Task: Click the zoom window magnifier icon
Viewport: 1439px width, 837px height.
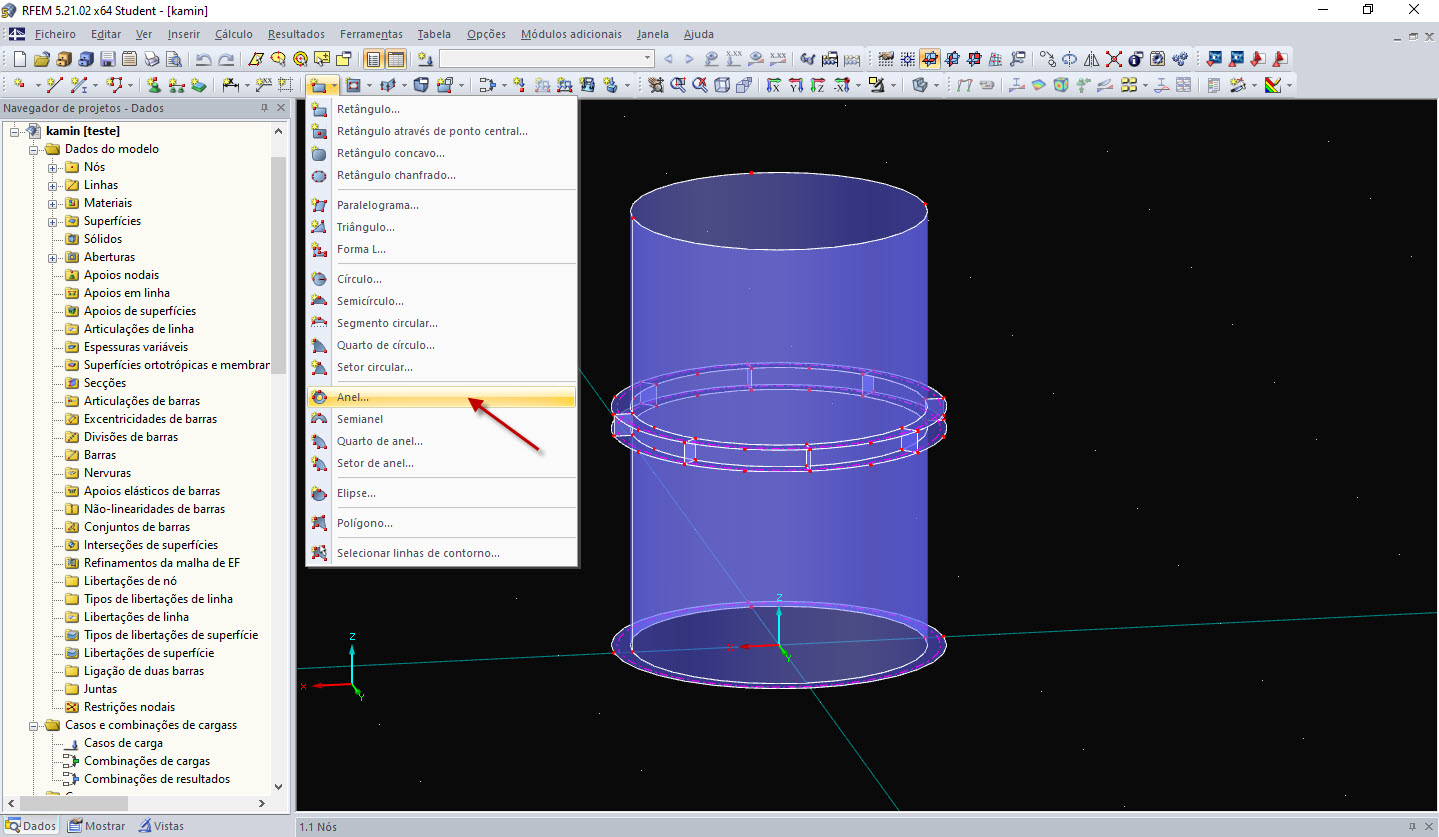Action: pyautogui.click(x=678, y=85)
